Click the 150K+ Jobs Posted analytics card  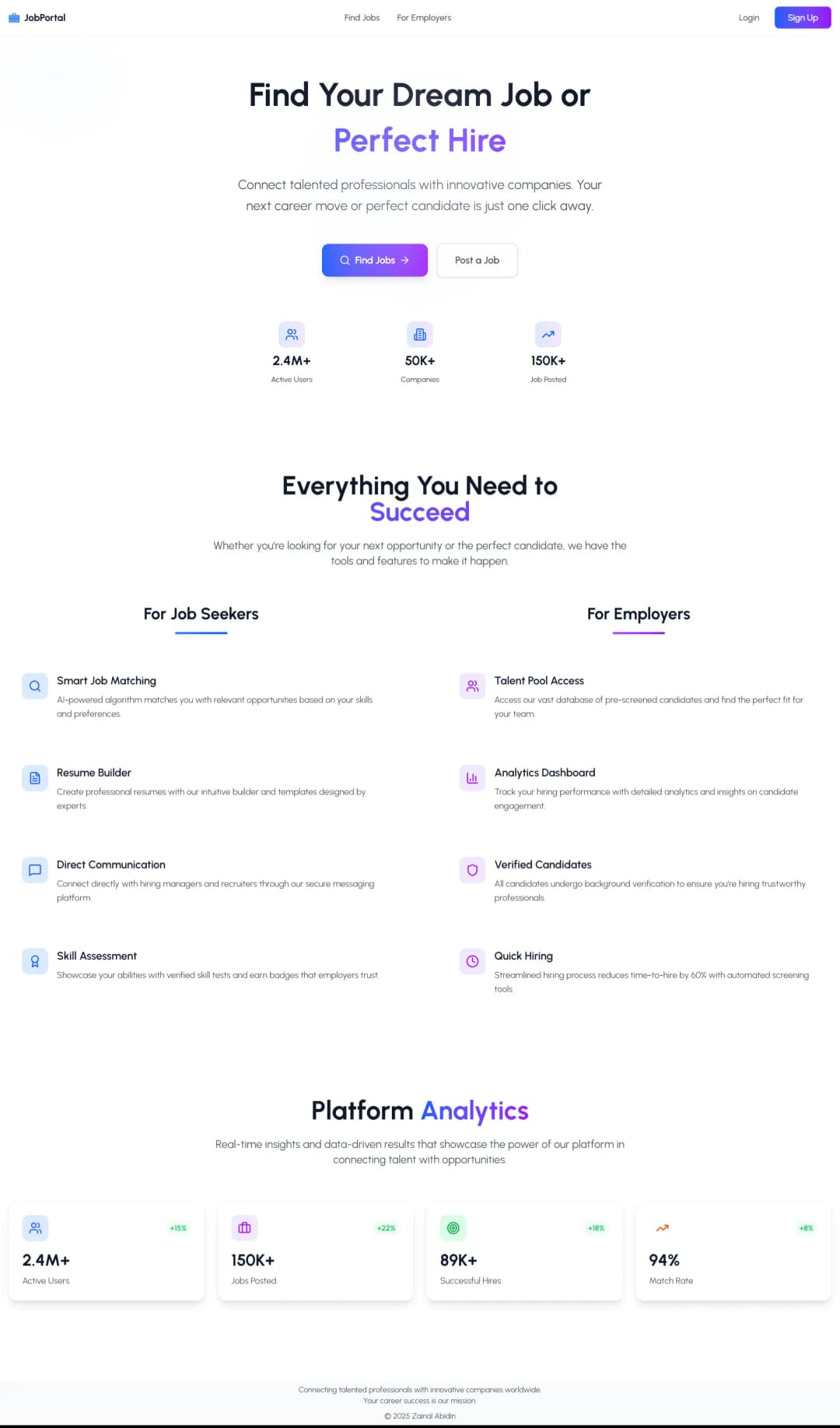pos(315,1253)
